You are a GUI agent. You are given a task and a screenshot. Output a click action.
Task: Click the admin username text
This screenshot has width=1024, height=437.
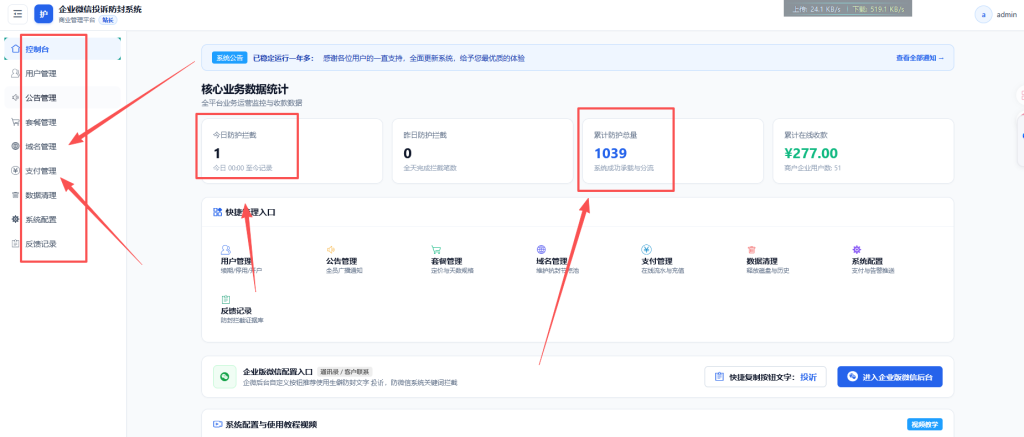tap(1006, 14)
